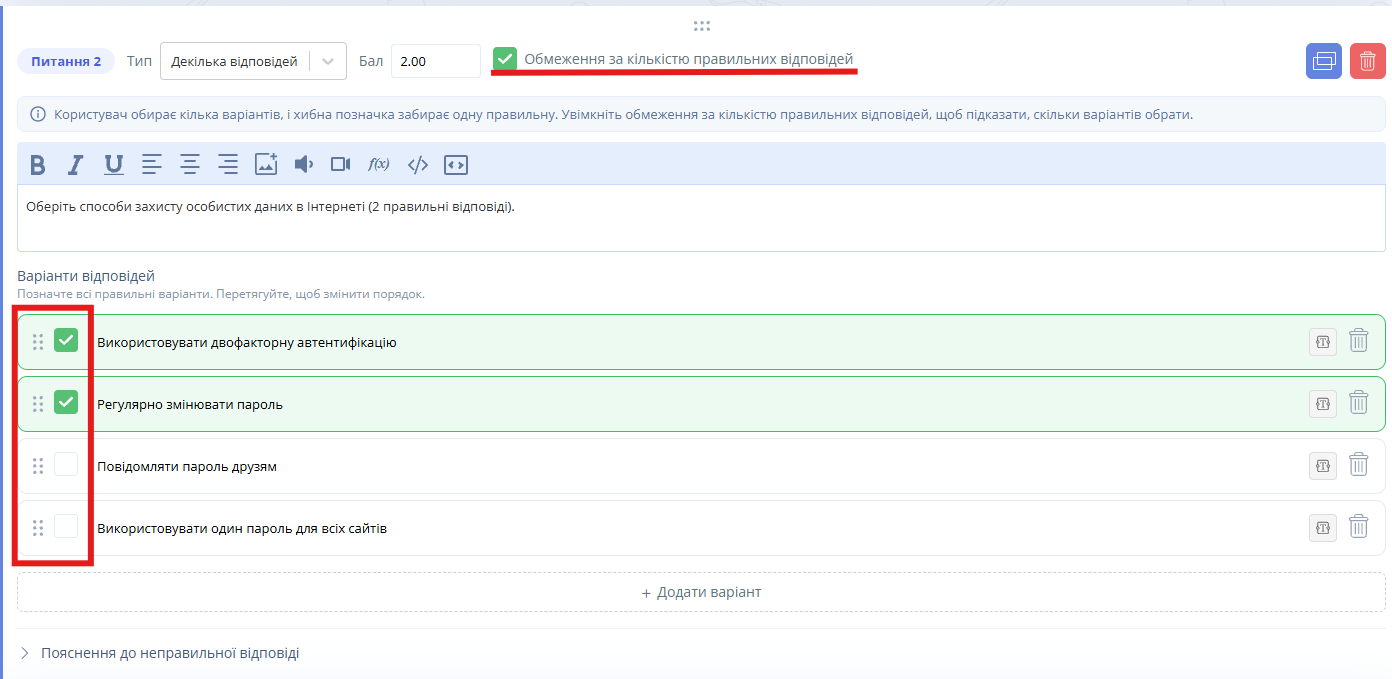Click the drag handle of the last answer option

[38, 528]
